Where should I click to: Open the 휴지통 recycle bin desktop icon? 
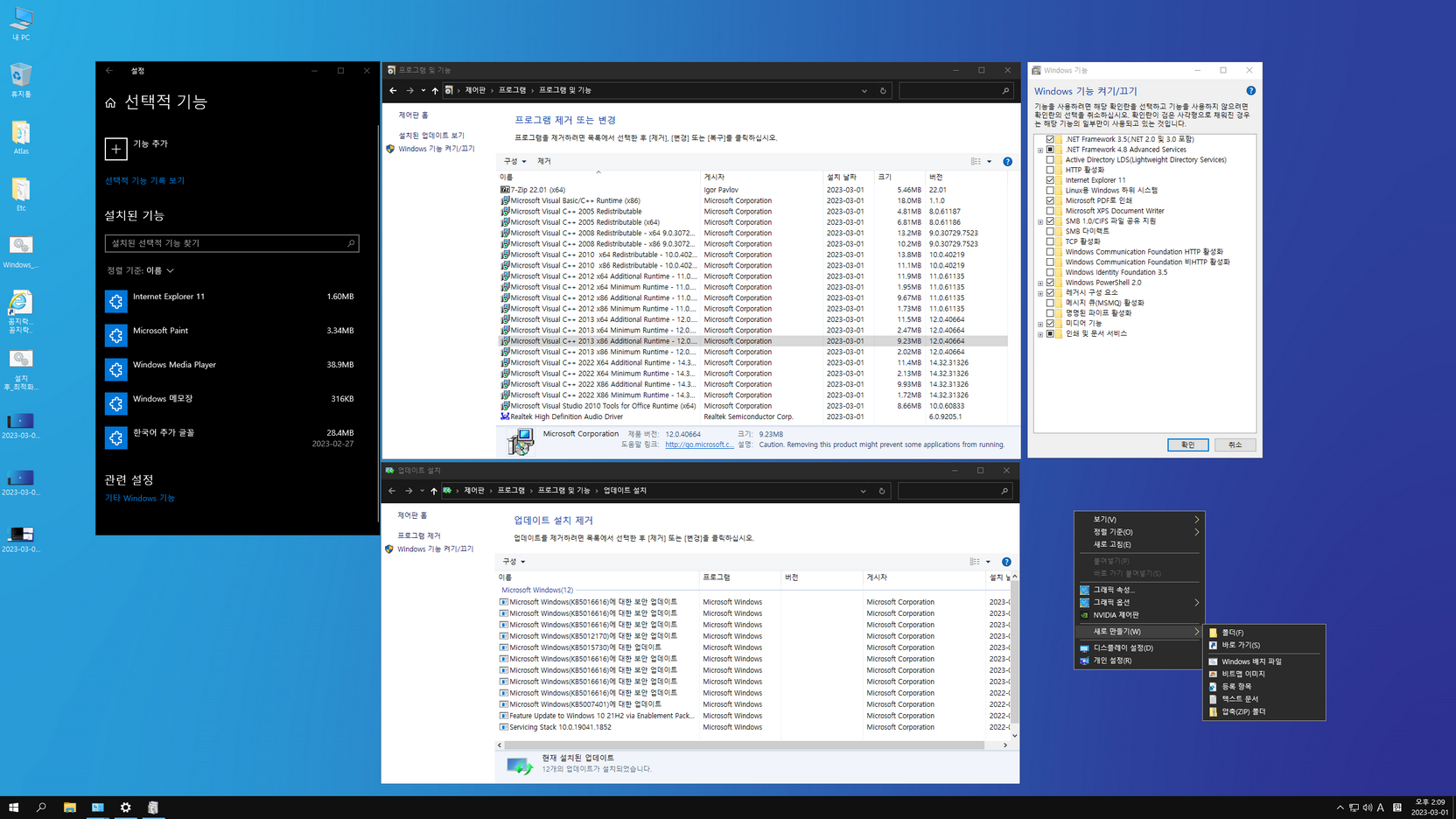pos(21,80)
